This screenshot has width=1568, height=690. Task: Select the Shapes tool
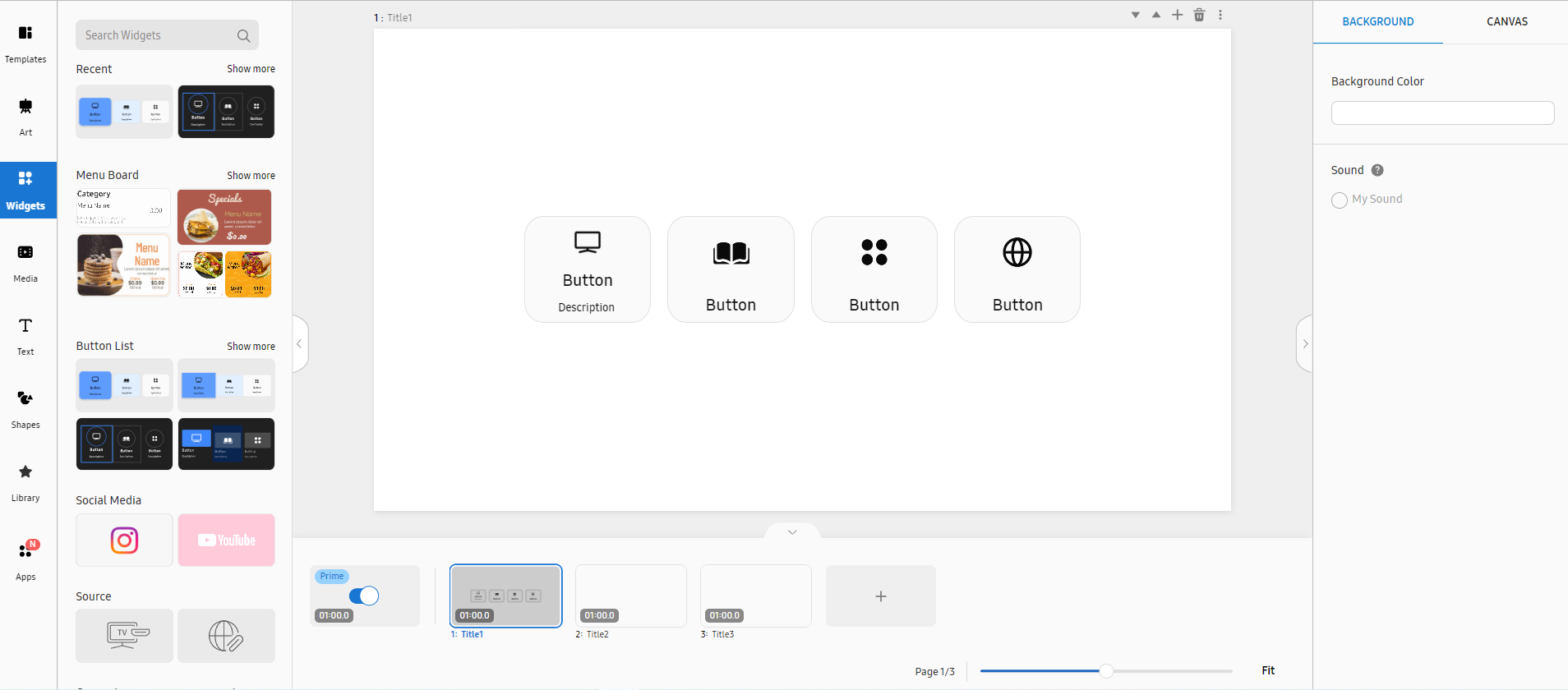point(25,409)
